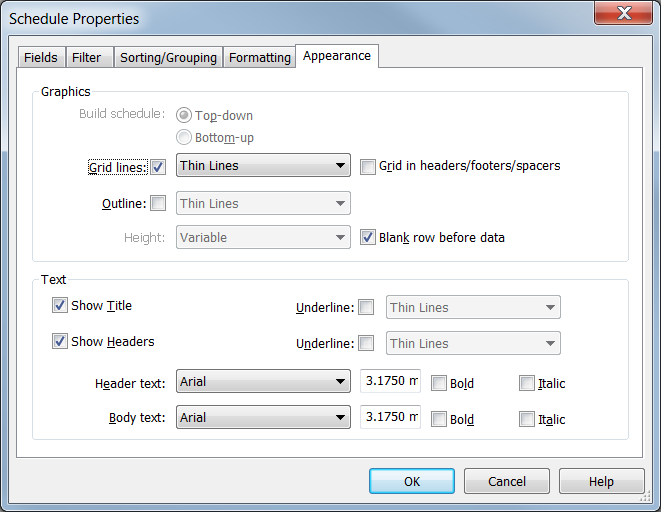
Task: Select the Formatting tab
Action: [260, 58]
